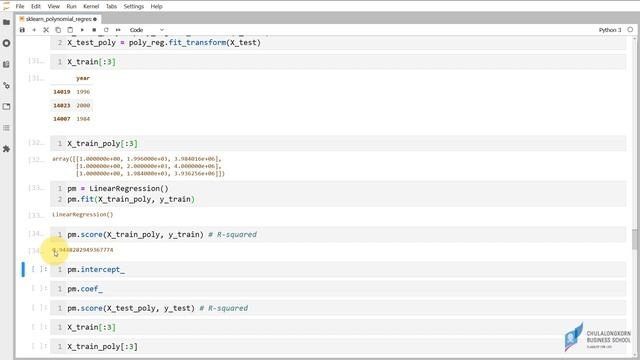
Task: Click the year value 2000
Action: coord(83,105)
